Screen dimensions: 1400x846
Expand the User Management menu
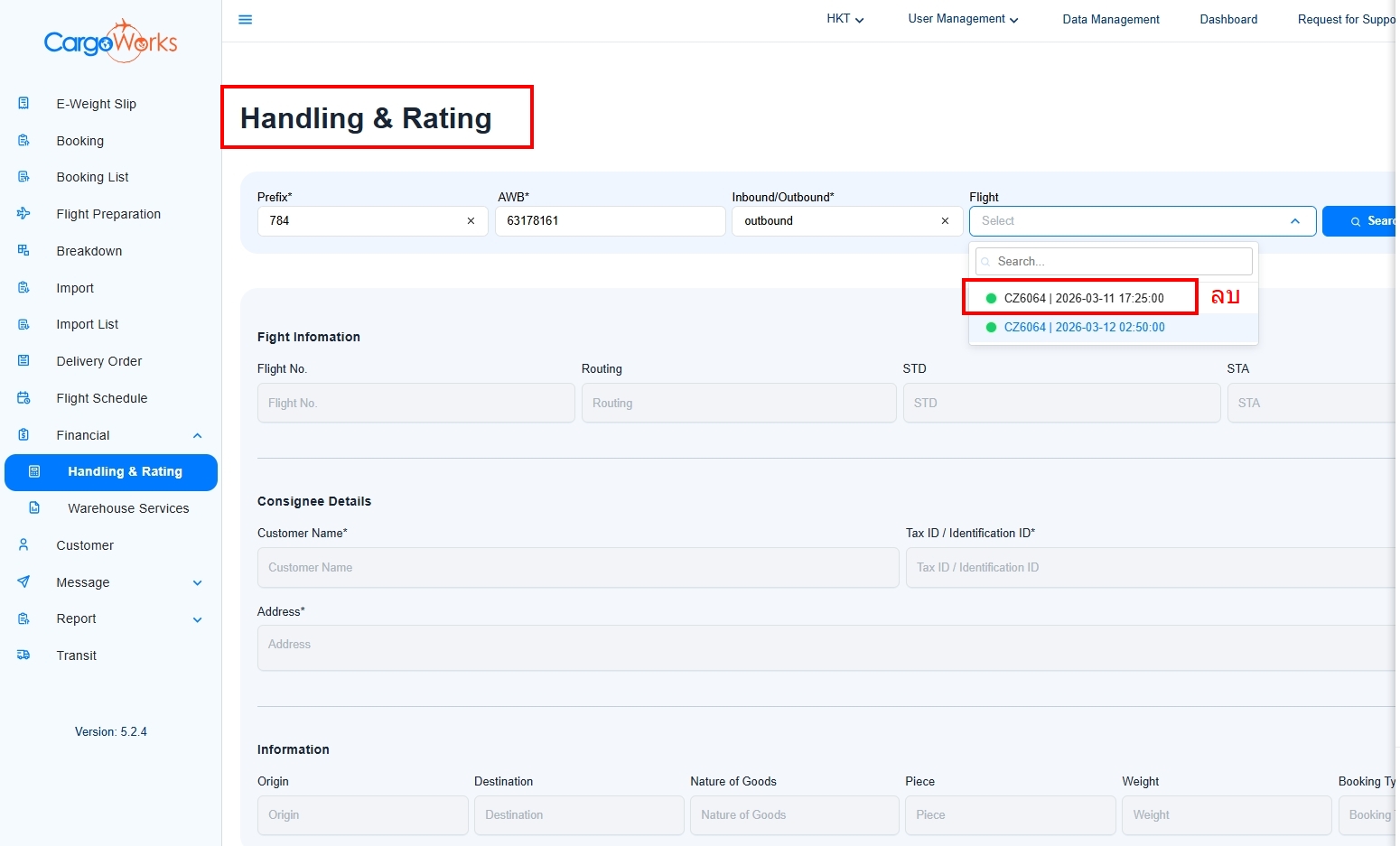coord(962,19)
